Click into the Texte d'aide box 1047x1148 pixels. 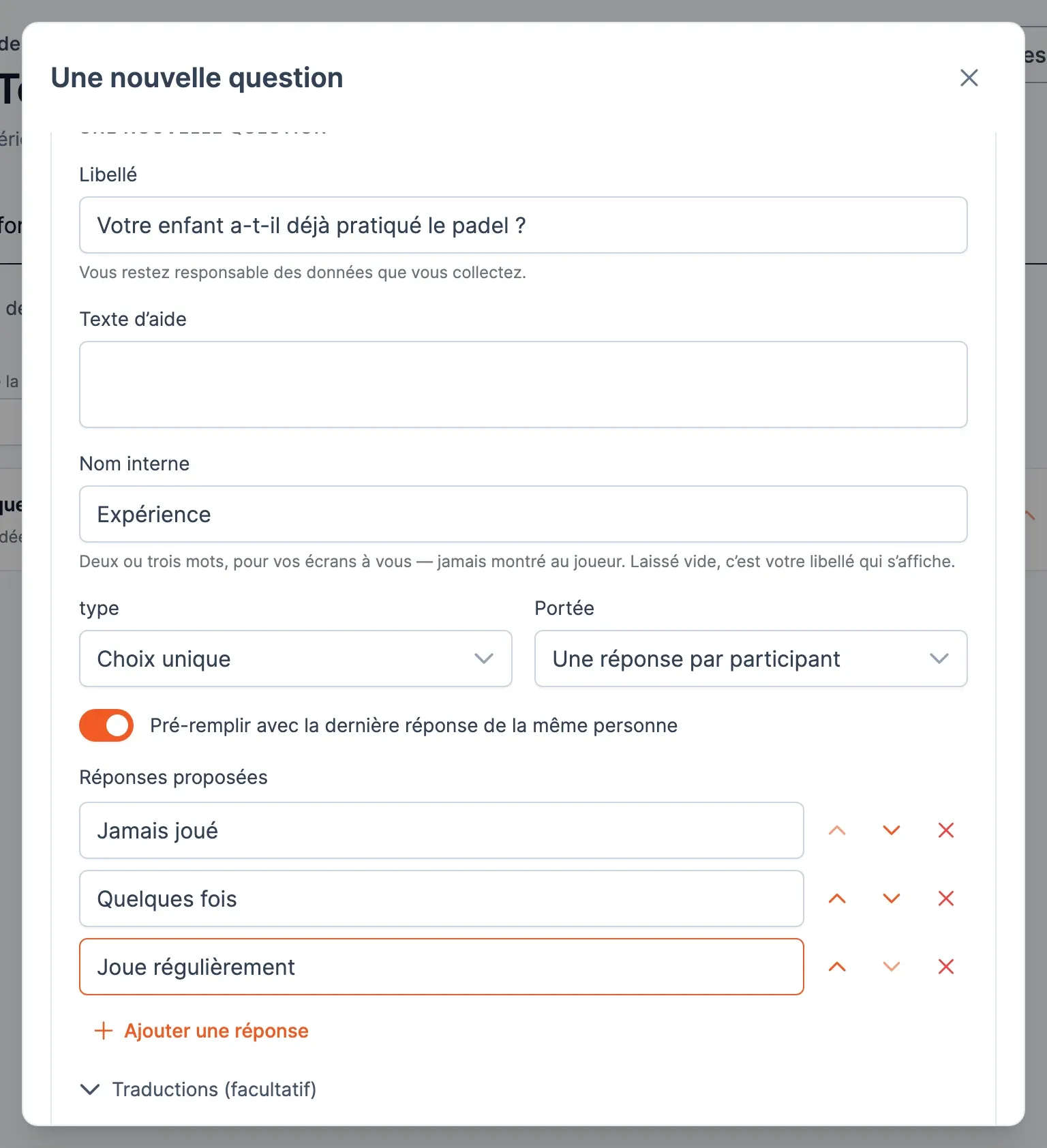[523, 384]
